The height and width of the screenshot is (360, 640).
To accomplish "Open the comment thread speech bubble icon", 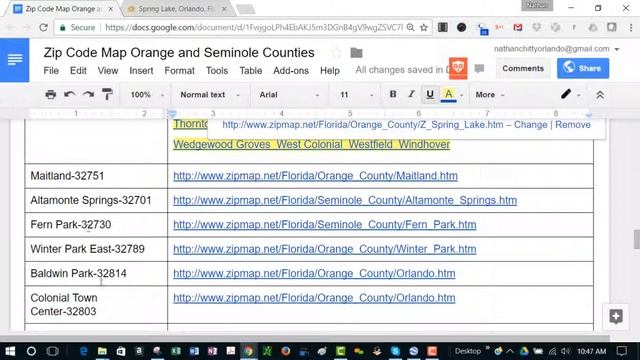I will [x=480, y=69].
